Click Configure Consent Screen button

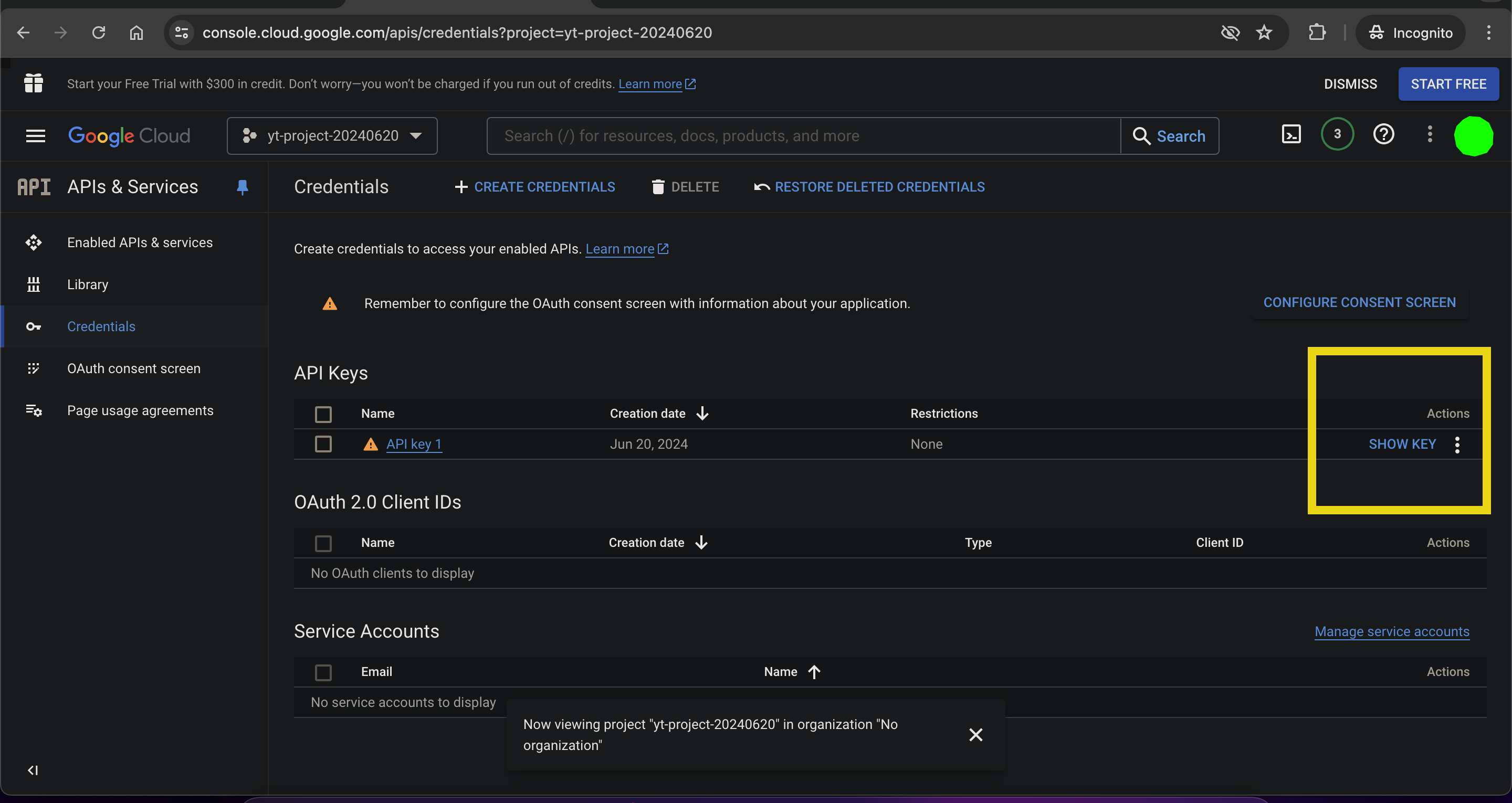1359,303
